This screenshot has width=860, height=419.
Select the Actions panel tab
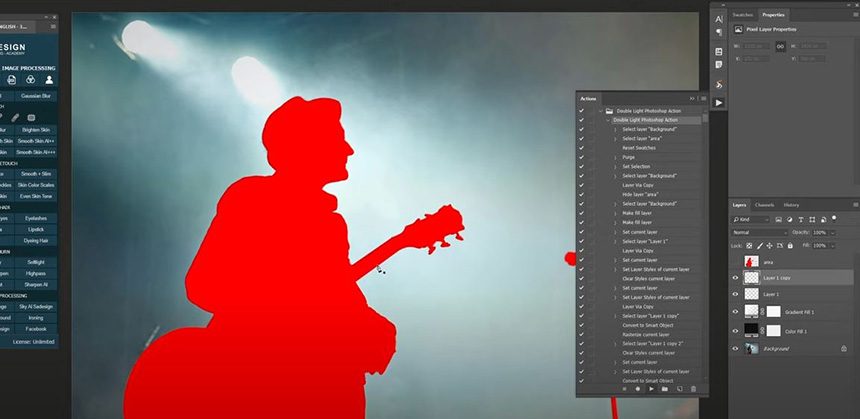point(588,99)
